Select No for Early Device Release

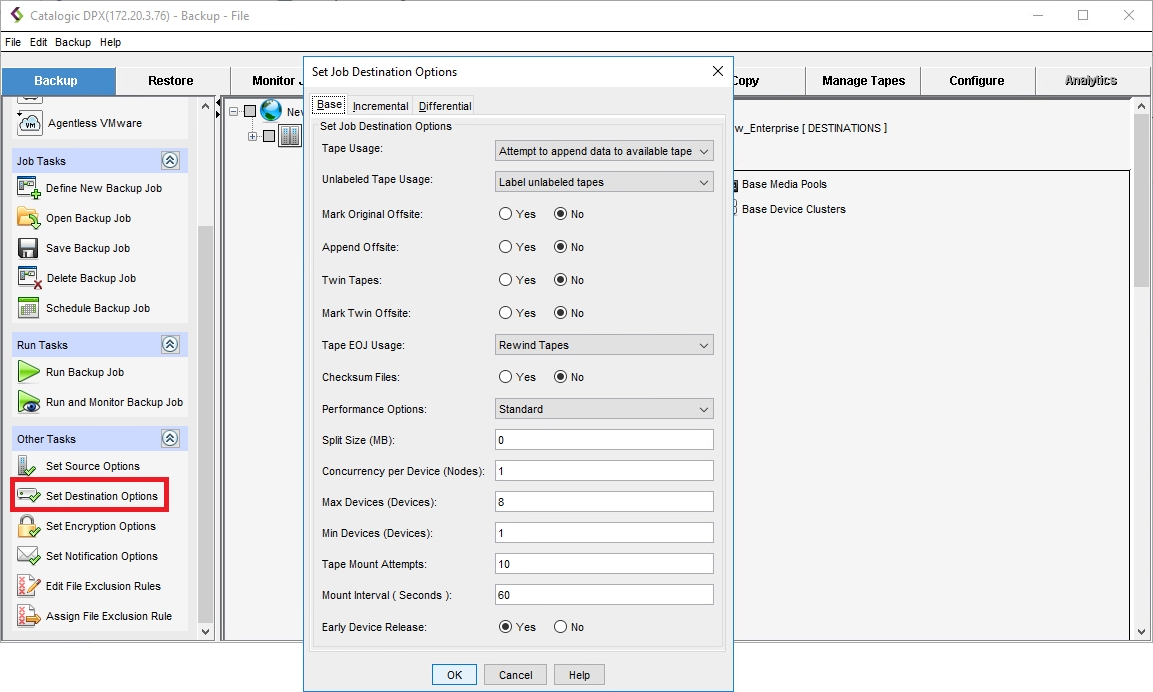(x=560, y=627)
